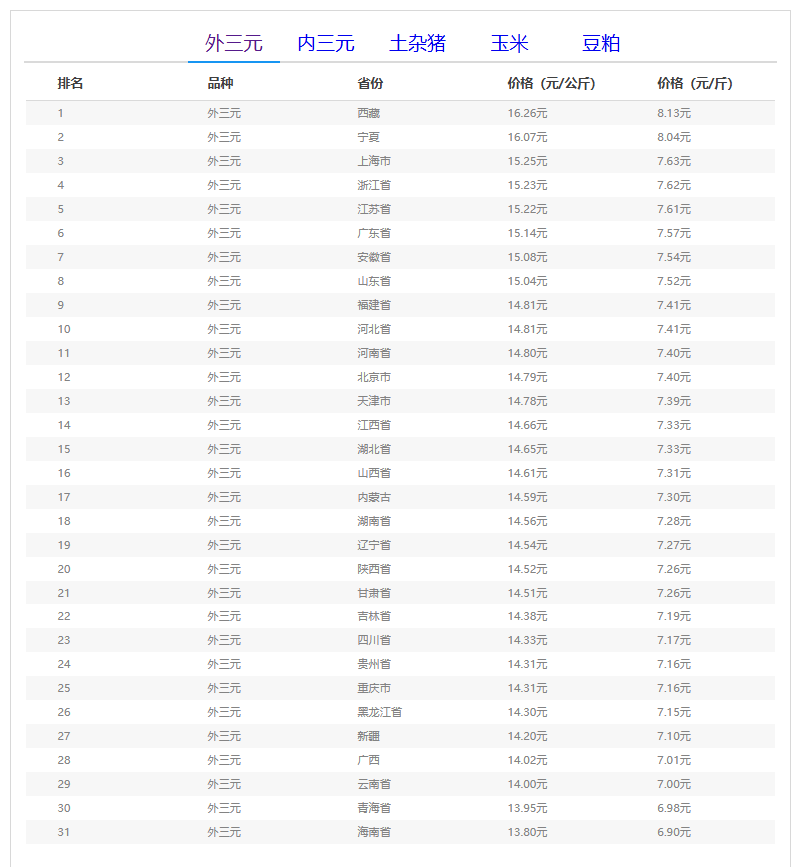View the 豆粕 tab
This screenshot has width=811, height=867.
coord(601,43)
